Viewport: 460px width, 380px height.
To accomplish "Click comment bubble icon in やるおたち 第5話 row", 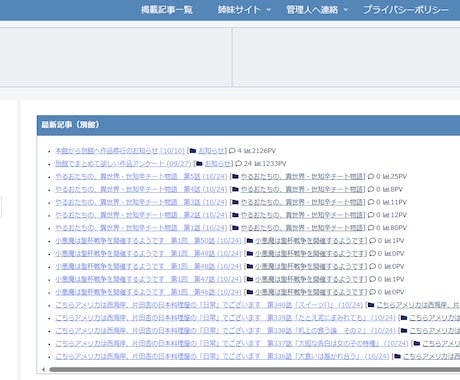I will (x=371, y=176).
